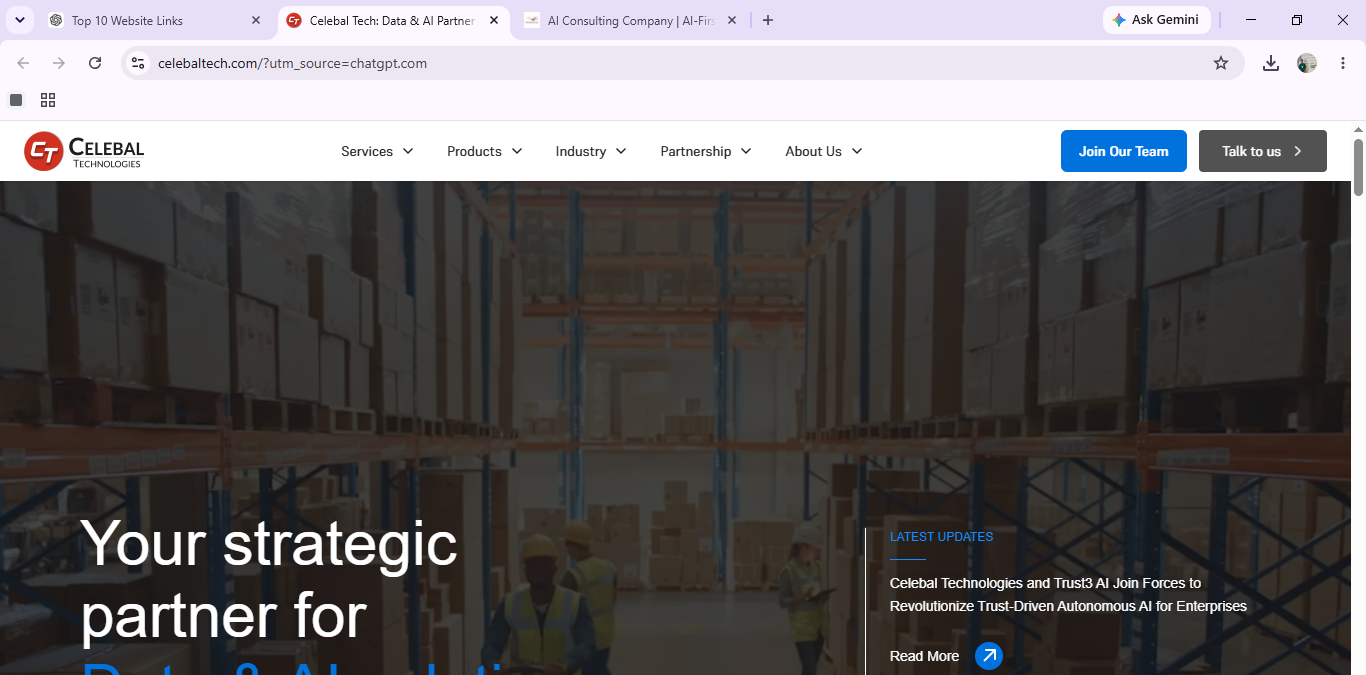Image resolution: width=1366 pixels, height=675 pixels.
Task: View site information icon in address bar
Action: pyautogui.click(x=138, y=63)
